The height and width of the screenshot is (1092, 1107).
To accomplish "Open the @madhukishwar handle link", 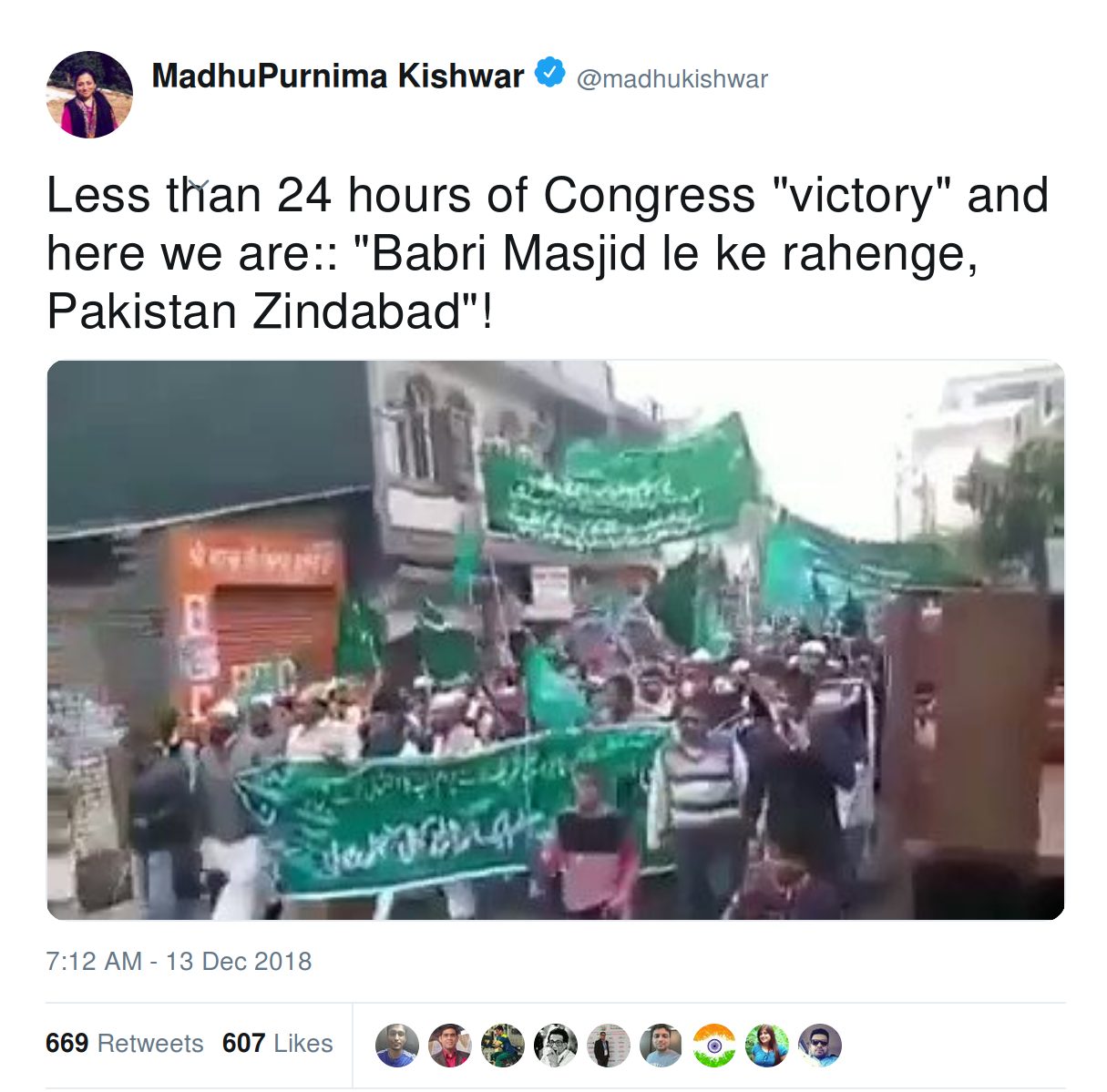I will pyautogui.click(x=671, y=79).
